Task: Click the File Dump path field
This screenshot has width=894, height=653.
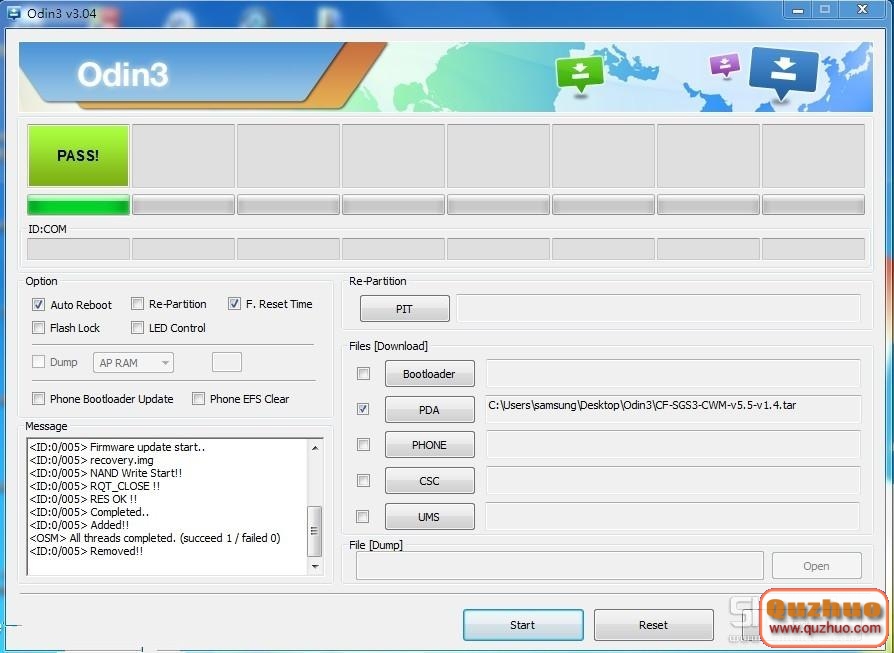Action: click(559, 566)
